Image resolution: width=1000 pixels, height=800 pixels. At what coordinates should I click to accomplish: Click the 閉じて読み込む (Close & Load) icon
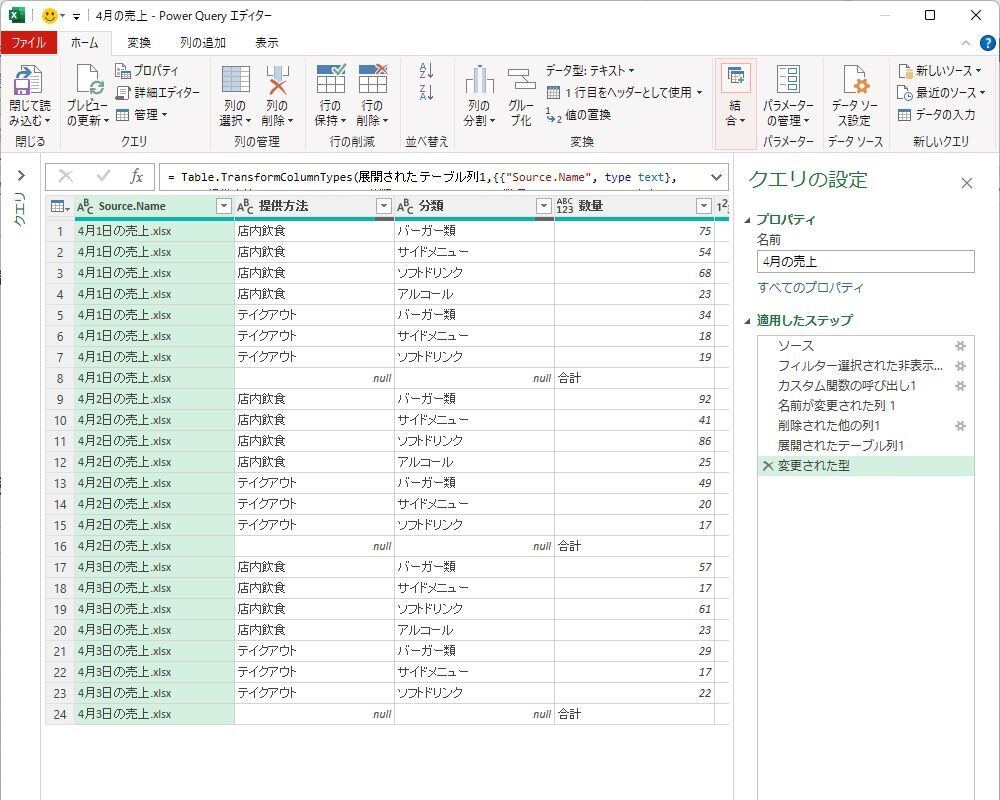(x=29, y=82)
